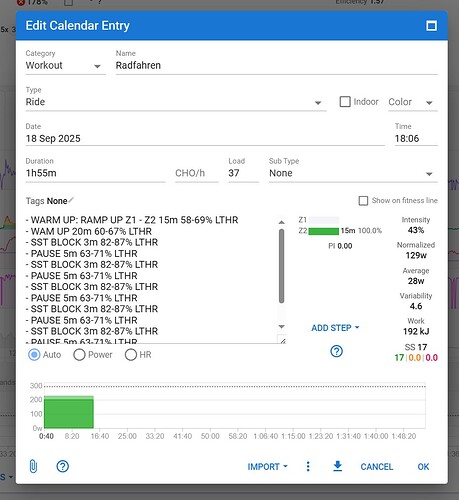The height and width of the screenshot is (500, 459).
Task: Open the Category Workout dropdown
Action: pos(65,65)
